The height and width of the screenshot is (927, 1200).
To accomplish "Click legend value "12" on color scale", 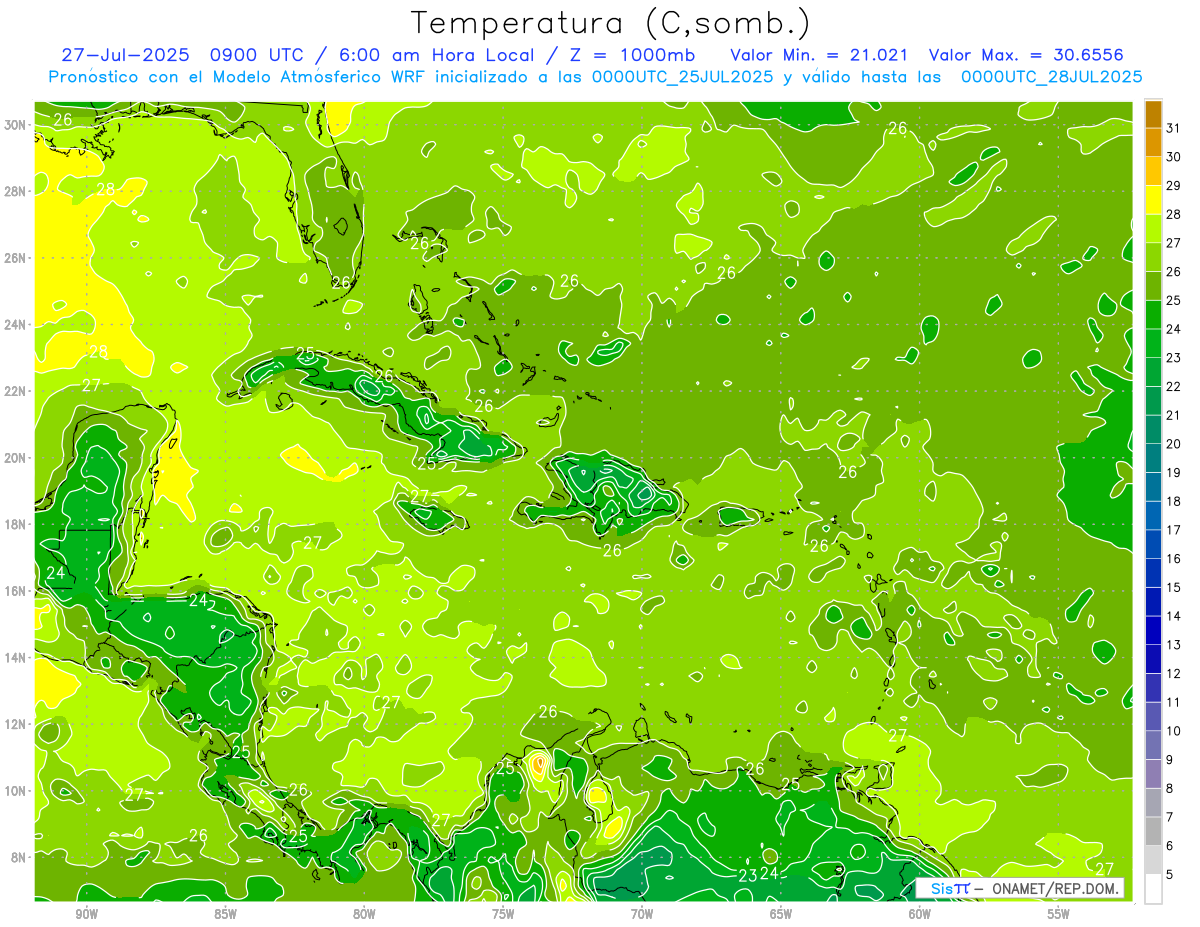I will [x=1174, y=673].
